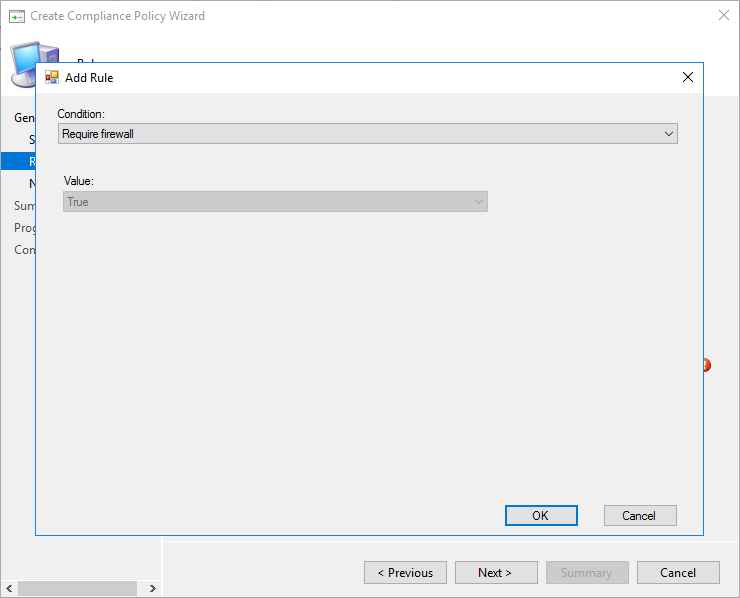Confirm the rule with the OK button

coord(540,516)
